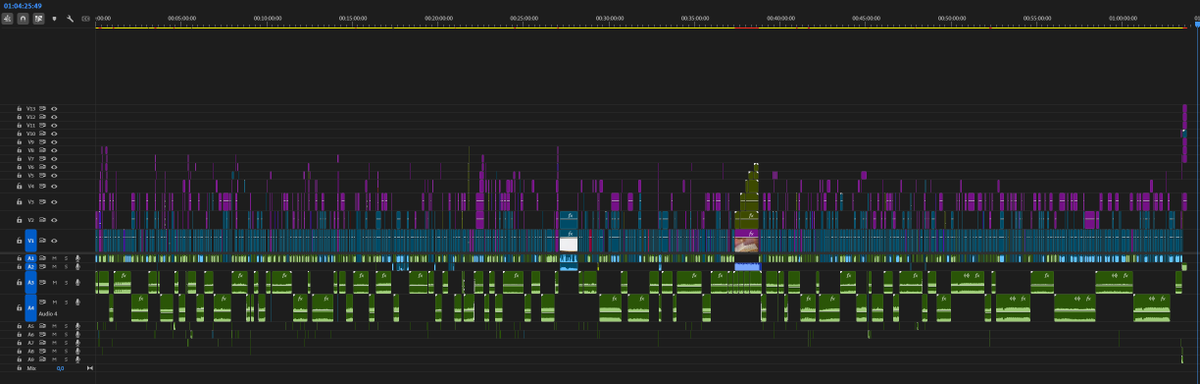Toggle lock on the Mix track
1200x384 pixels.
point(19,368)
